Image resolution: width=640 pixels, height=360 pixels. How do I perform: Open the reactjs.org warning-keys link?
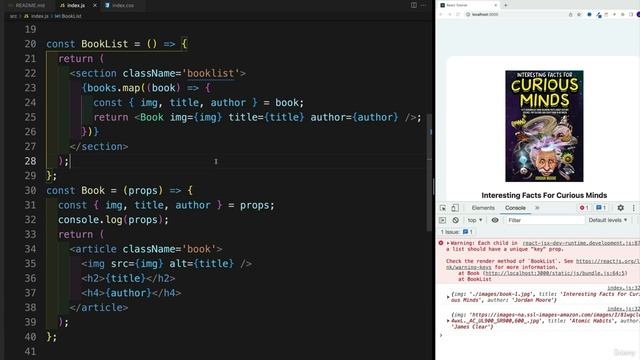pyautogui.click(x=607, y=261)
